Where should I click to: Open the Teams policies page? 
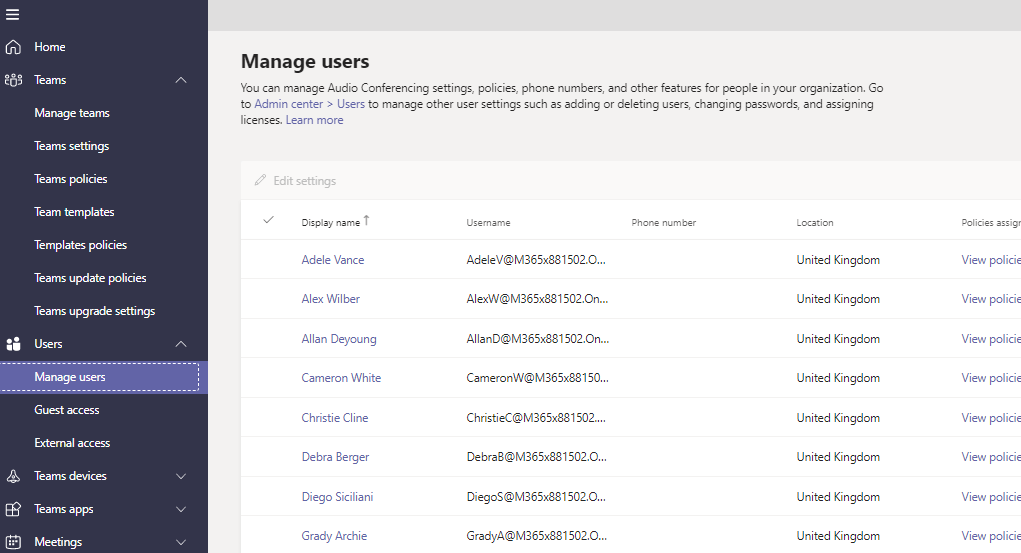point(71,179)
